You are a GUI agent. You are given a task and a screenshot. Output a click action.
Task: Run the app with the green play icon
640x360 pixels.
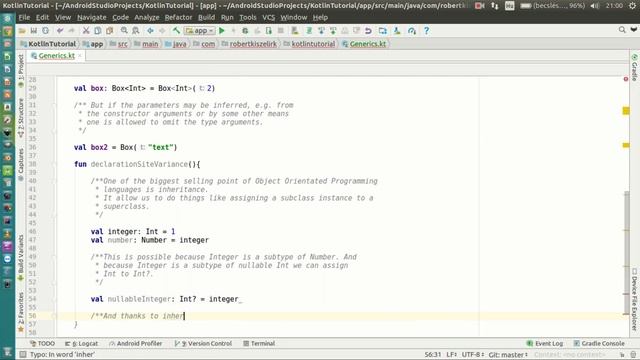tap(222, 31)
